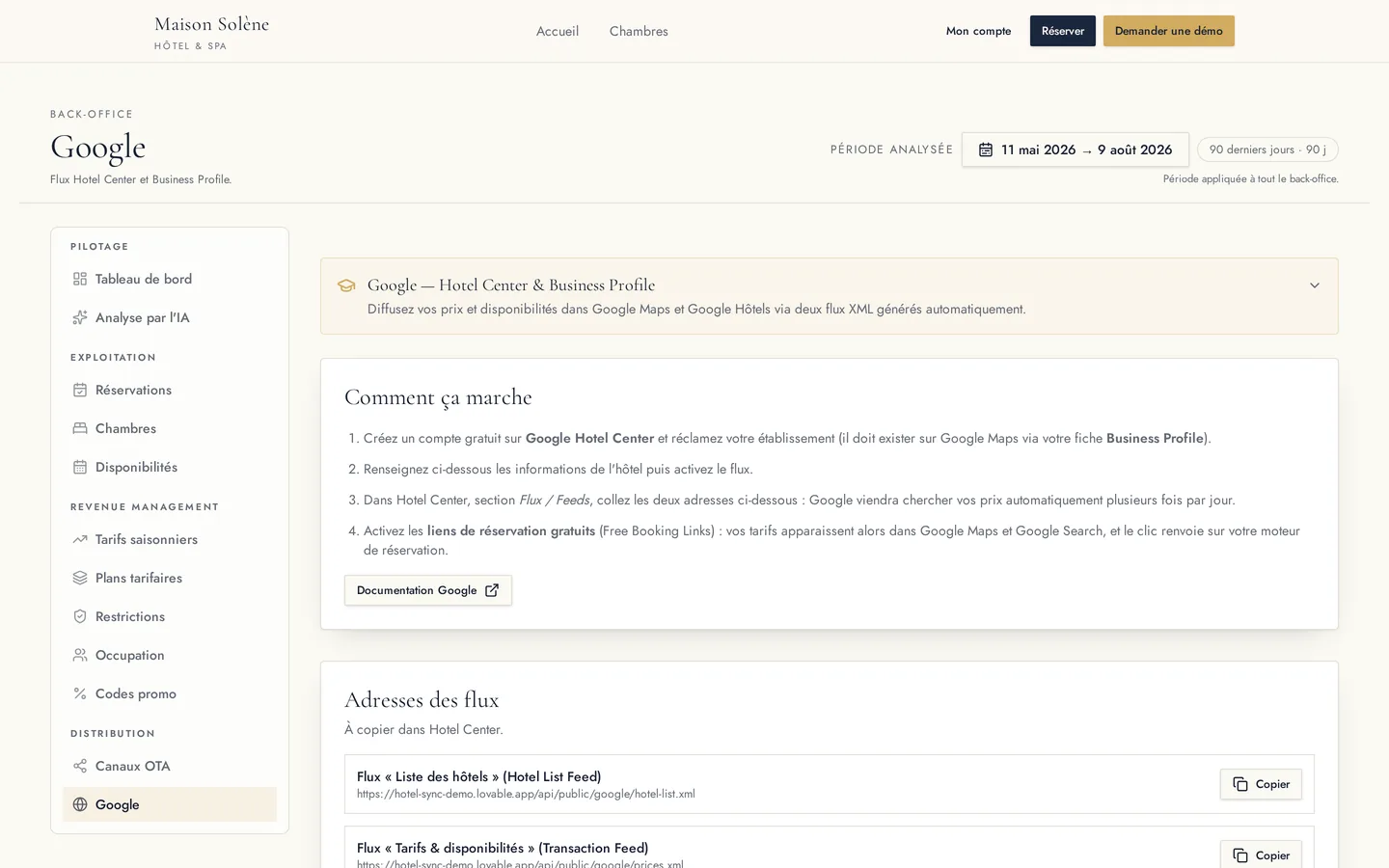Click the graduation cap icon in banner
This screenshot has height=868, width=1389.
pyautogui.click(x=346, y=285)
